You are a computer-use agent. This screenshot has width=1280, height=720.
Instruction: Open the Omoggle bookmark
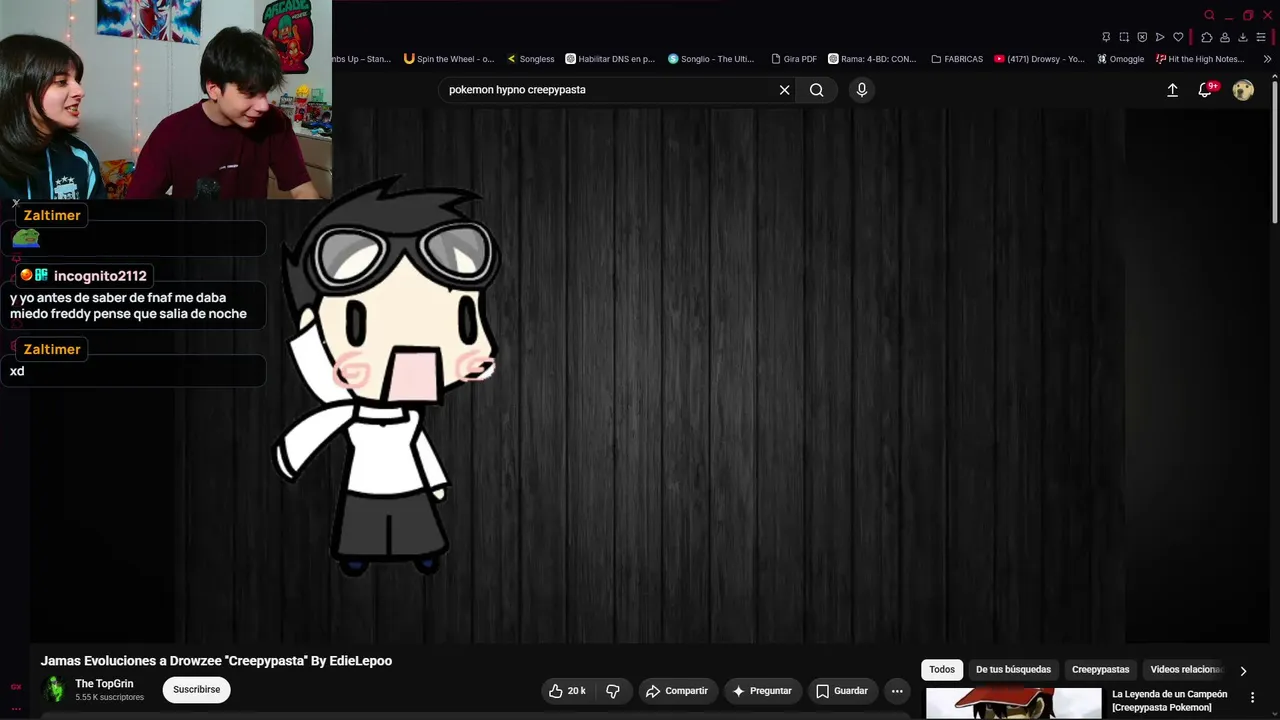pos(1120,59)
